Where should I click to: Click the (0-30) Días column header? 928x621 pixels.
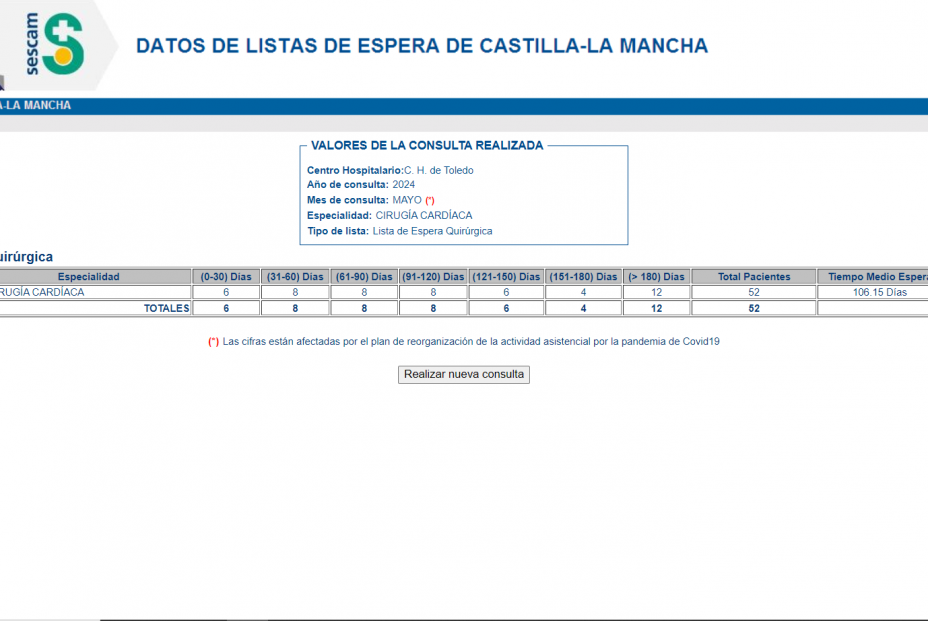[227, 276]
